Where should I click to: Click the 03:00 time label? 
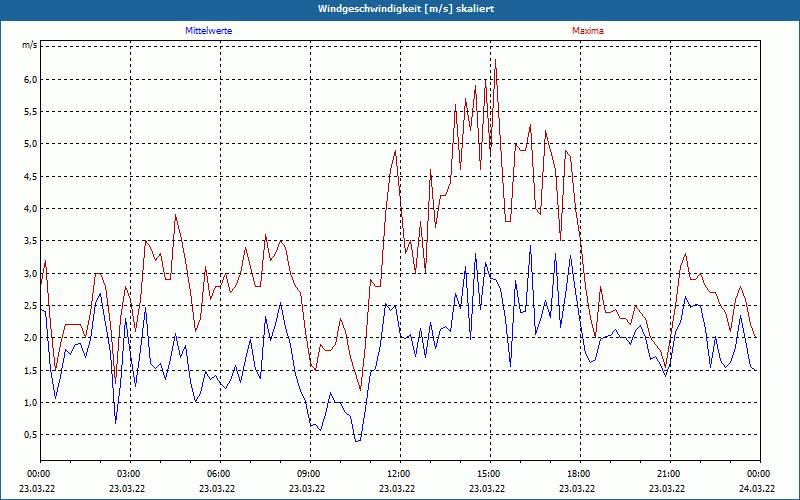pos(130,474)
